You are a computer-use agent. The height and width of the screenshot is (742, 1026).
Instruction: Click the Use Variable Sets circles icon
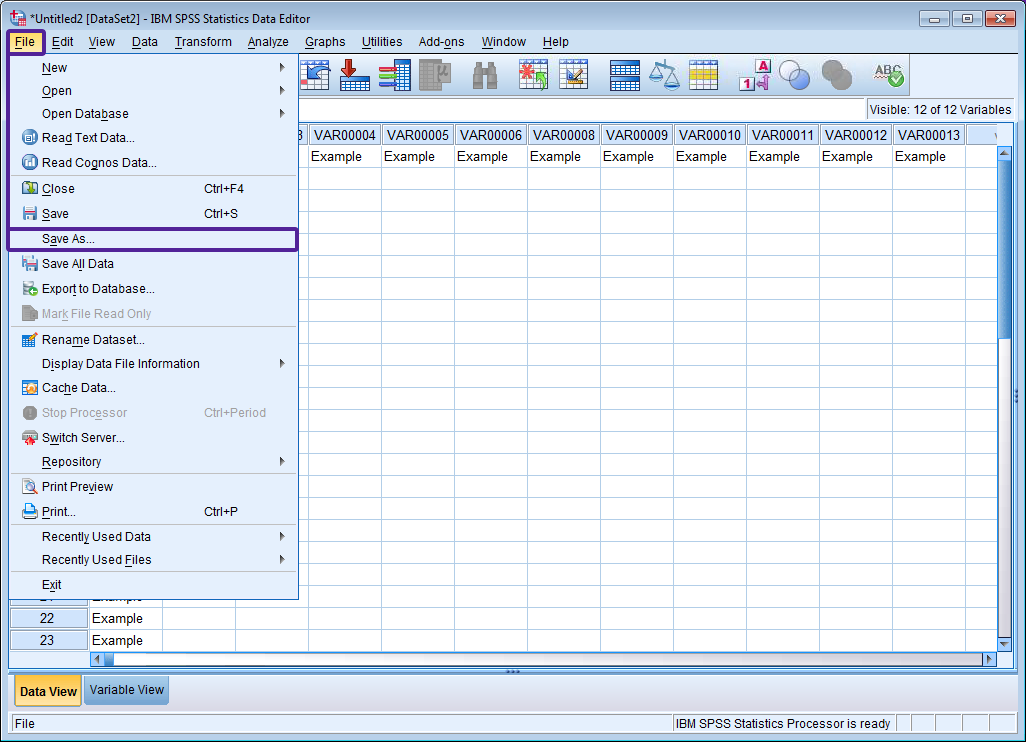795,76
